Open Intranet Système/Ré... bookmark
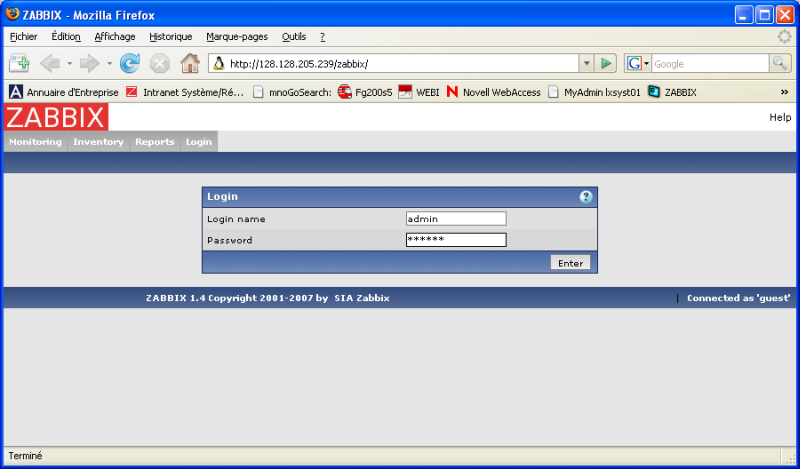This screenshot has height=469, width=800. pyautogui.click(x=185, y=92)
